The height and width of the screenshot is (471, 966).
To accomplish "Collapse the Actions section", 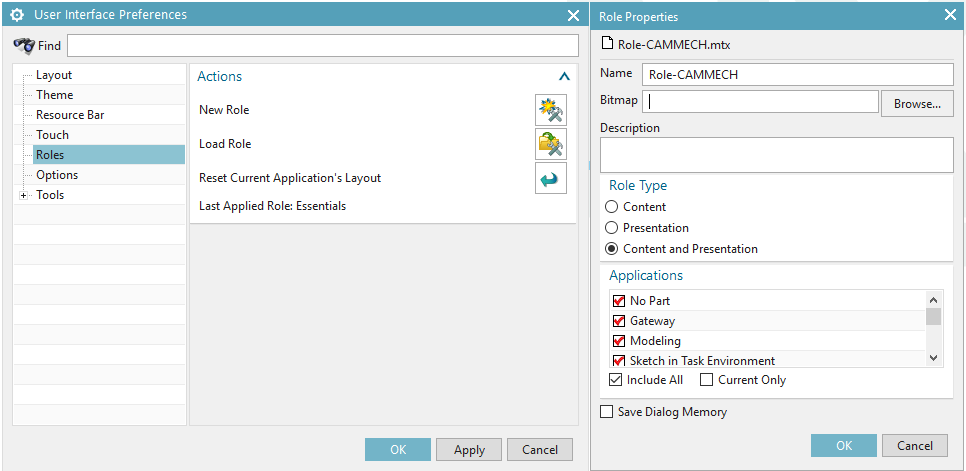I will point(564,77).
